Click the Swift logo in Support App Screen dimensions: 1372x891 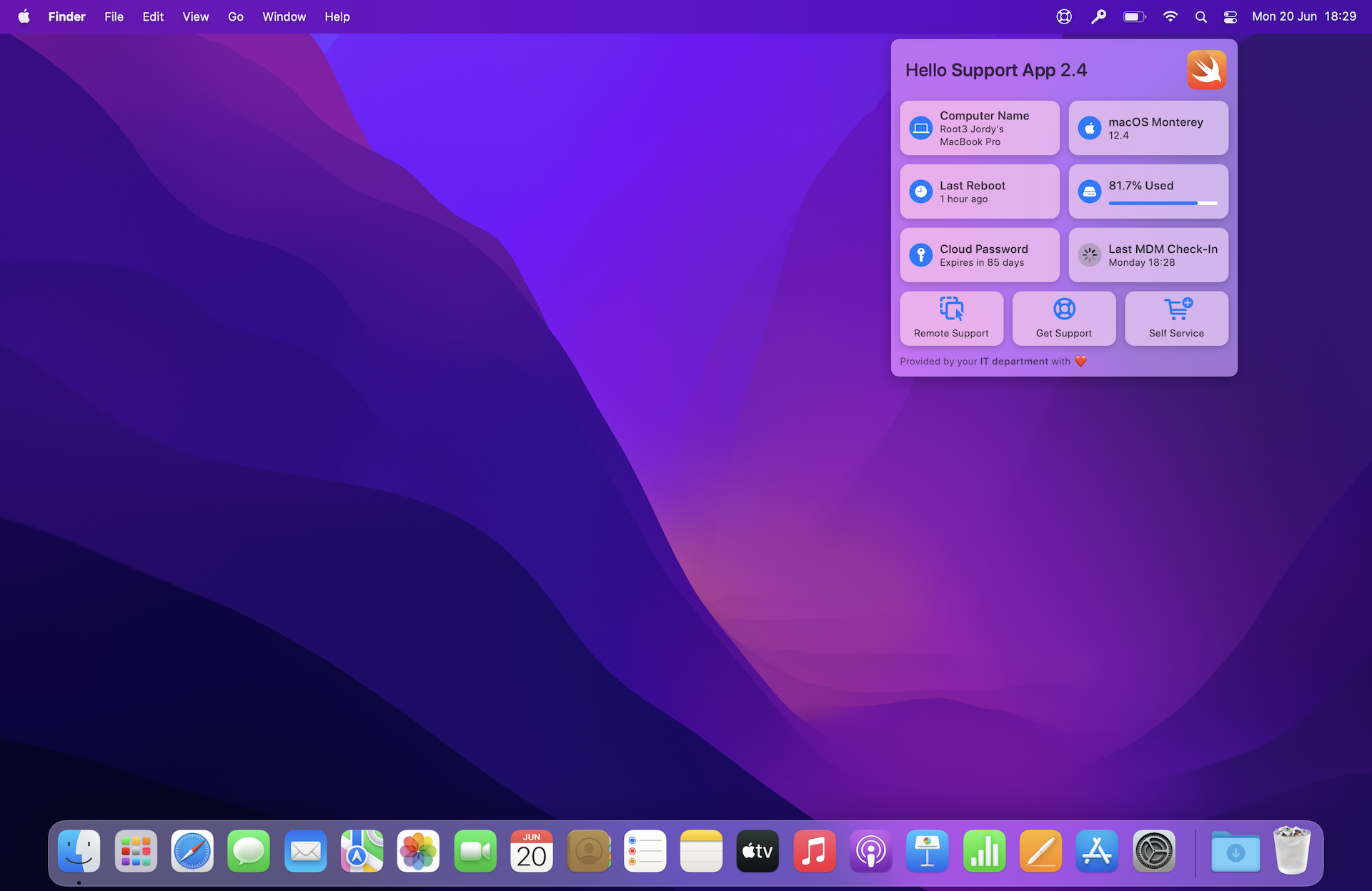[x=1206, y=69]
